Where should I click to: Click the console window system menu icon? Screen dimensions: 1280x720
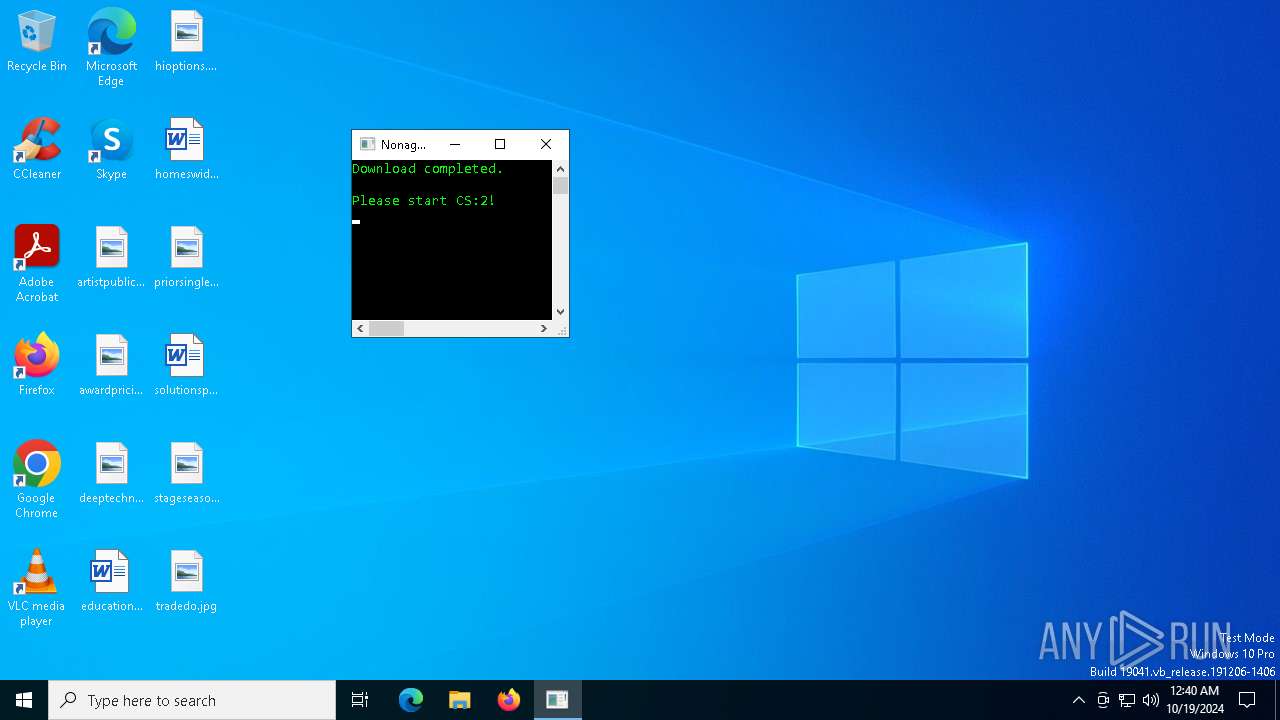(x=367, y=144)
